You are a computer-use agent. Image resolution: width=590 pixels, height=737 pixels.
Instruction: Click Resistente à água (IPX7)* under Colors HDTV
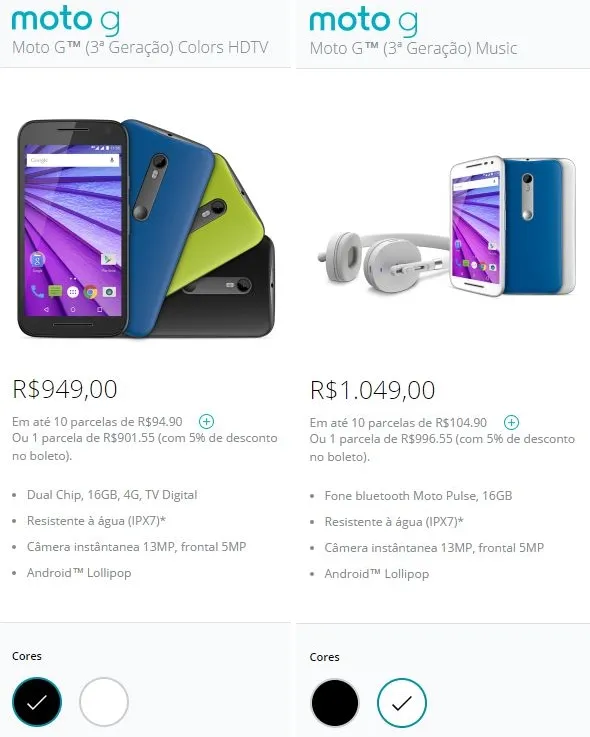pos(96,521)
